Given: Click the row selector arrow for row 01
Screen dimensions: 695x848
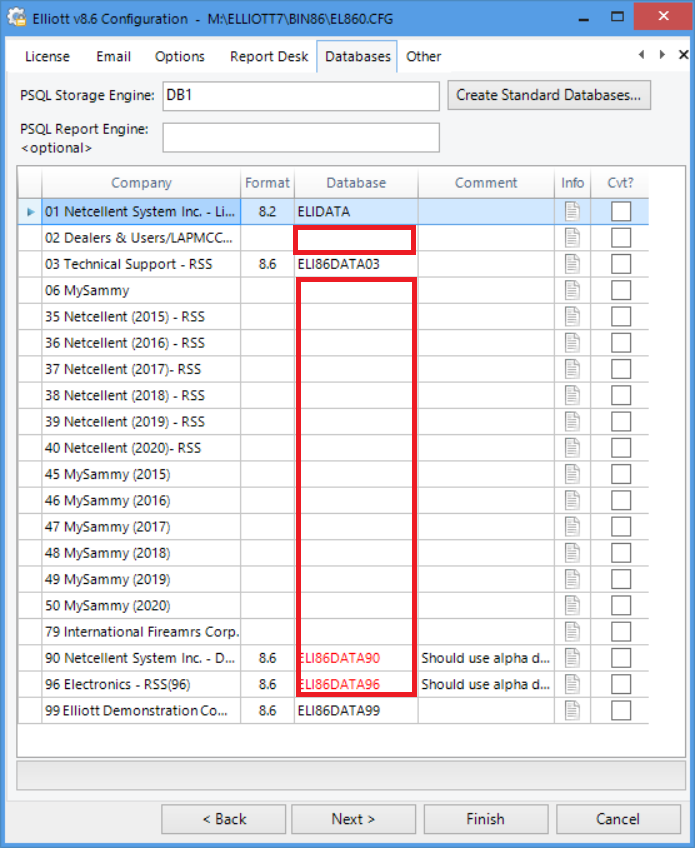Looking at the screenshot, I should [30, 211].
